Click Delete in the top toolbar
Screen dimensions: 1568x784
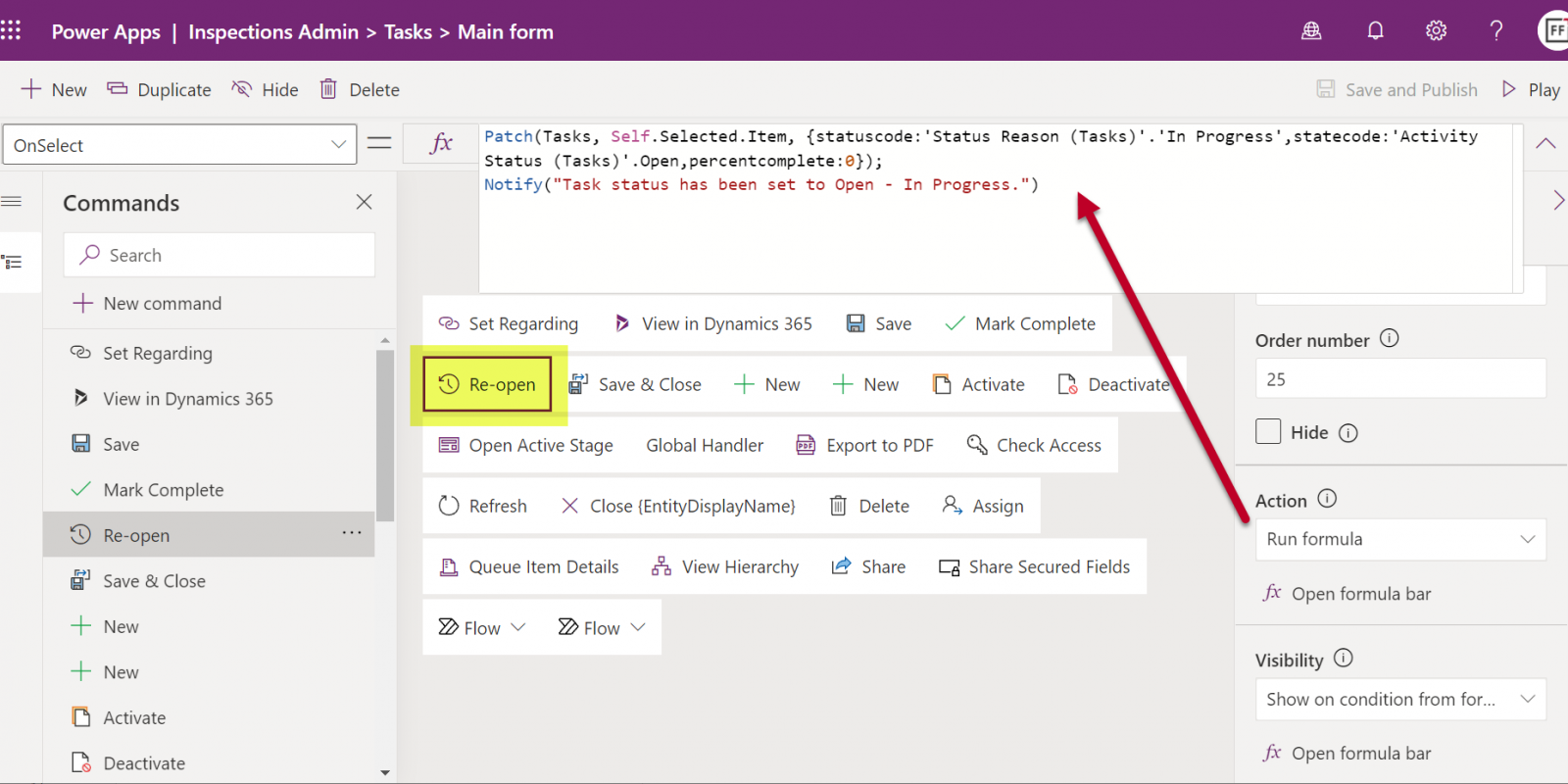coord(360,89)
